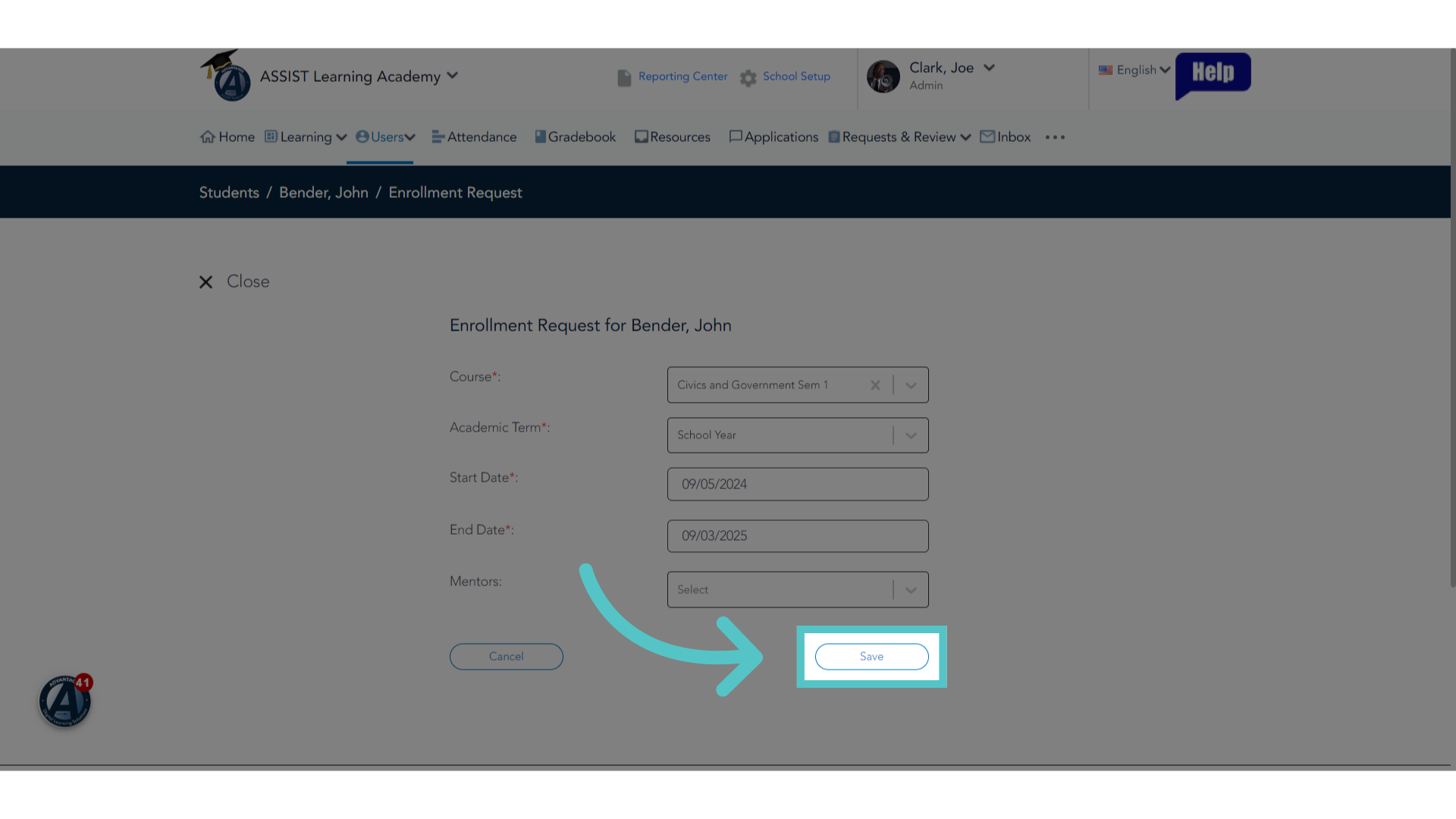Image resolution: width=1456 pixels, height=819 pixels.
Task: Expand the Users menu
Action: pyautogui.click(x=386, y=137)
